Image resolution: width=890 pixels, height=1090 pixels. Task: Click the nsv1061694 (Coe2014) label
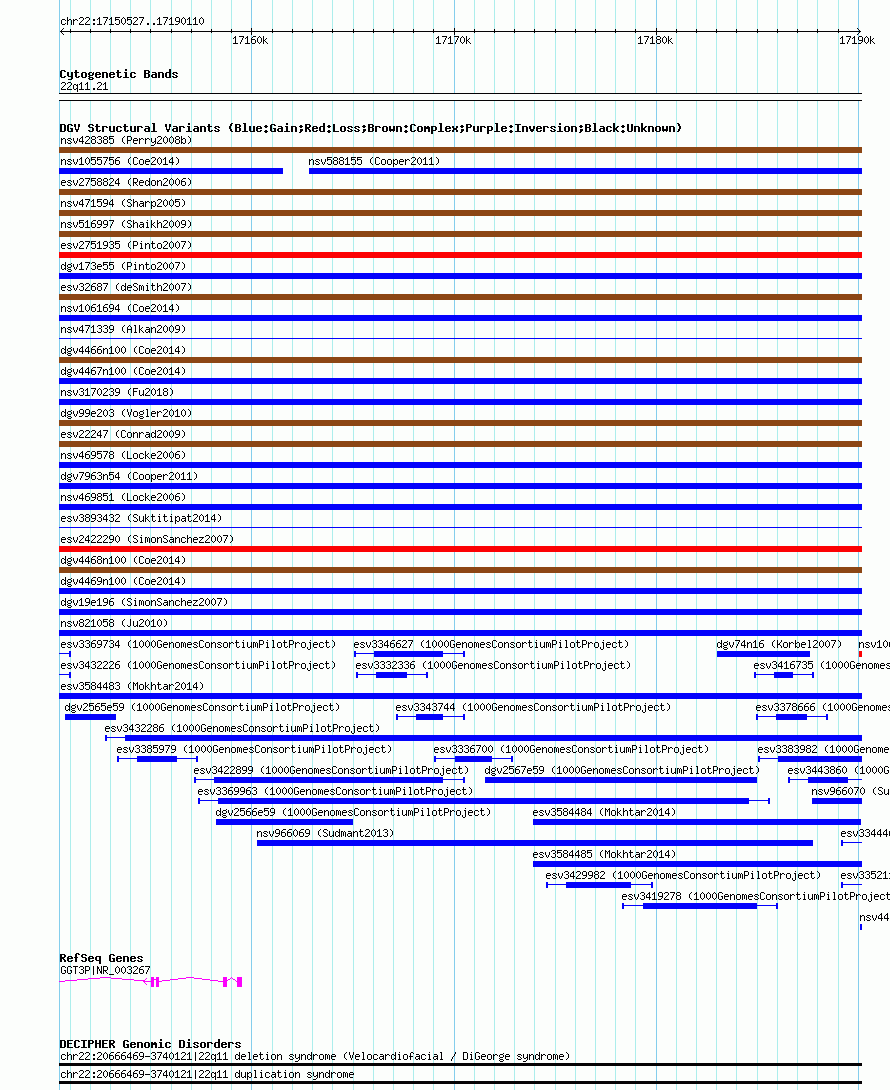pyautogui.click(x=120, y=308)
